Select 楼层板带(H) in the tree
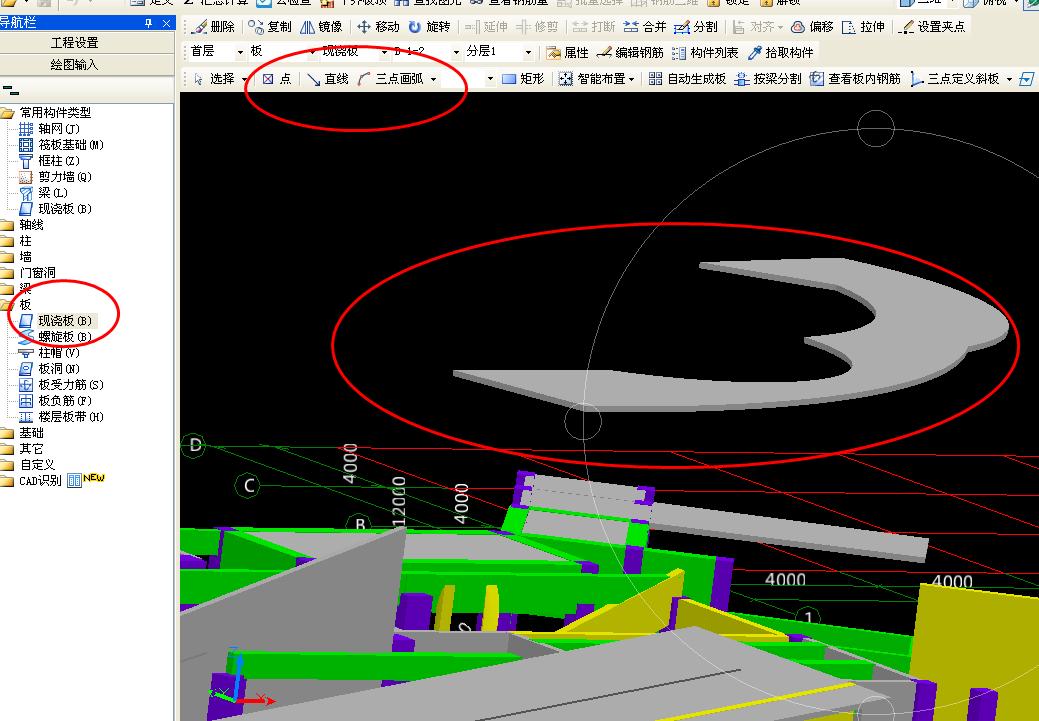 click(x=71, y=417)
